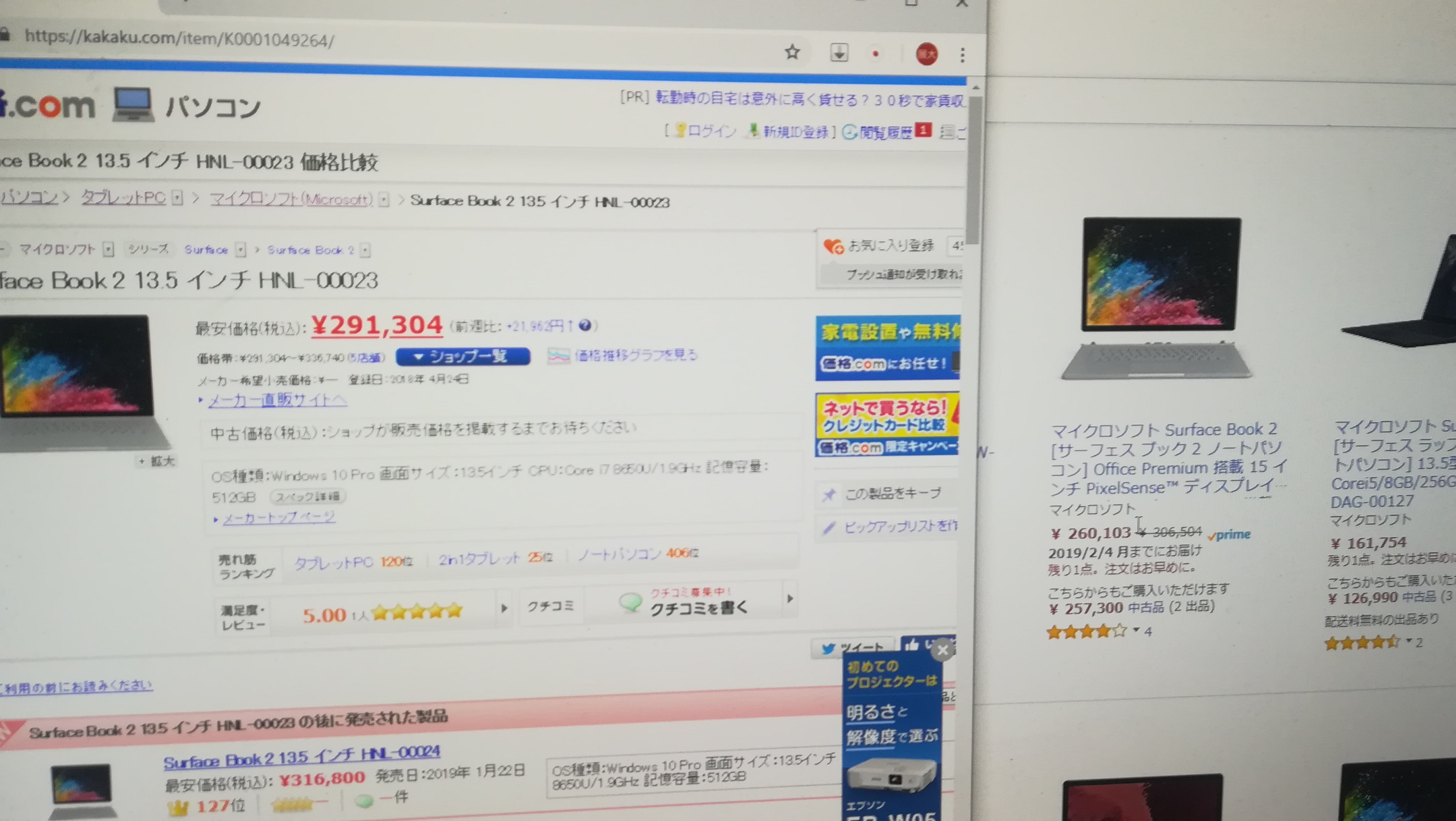This screenshot has height=821, width=1456.
Task: Click the red dot extension icon
Action: (x=876, y=54)
